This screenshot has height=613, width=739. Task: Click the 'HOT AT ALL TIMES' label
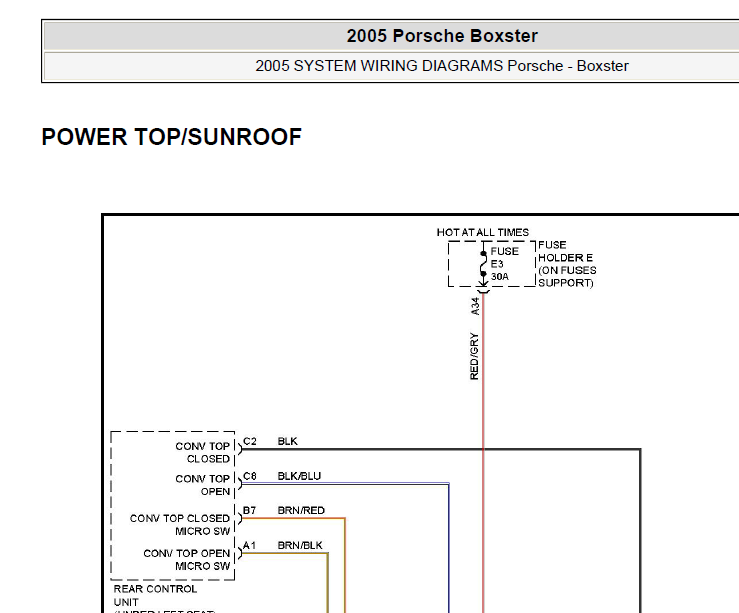[x=483, y=232]
